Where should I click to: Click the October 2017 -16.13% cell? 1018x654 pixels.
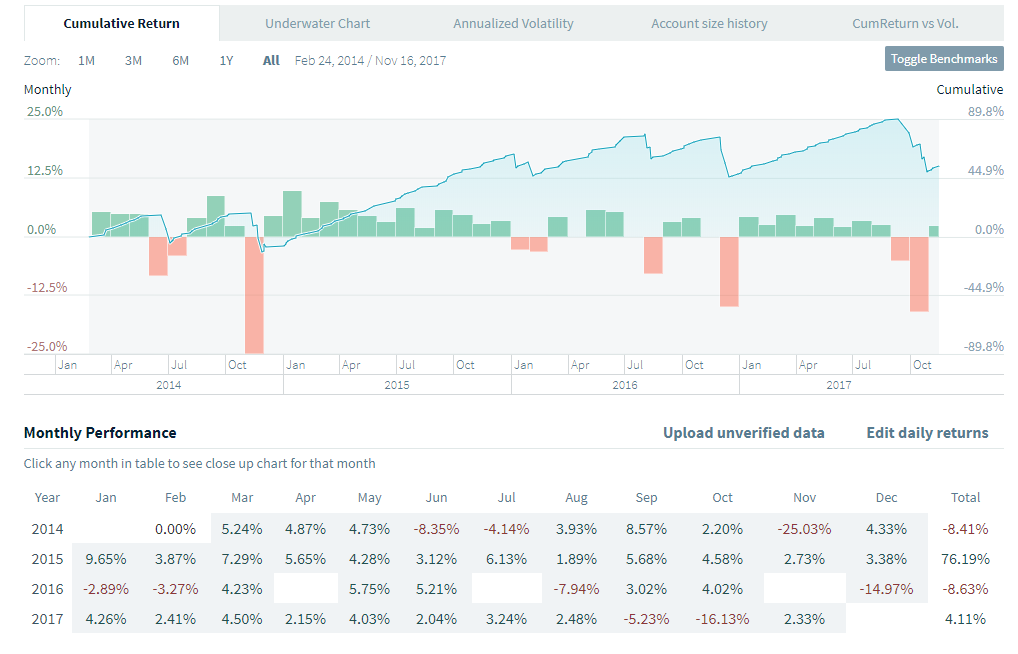(722, 618)
